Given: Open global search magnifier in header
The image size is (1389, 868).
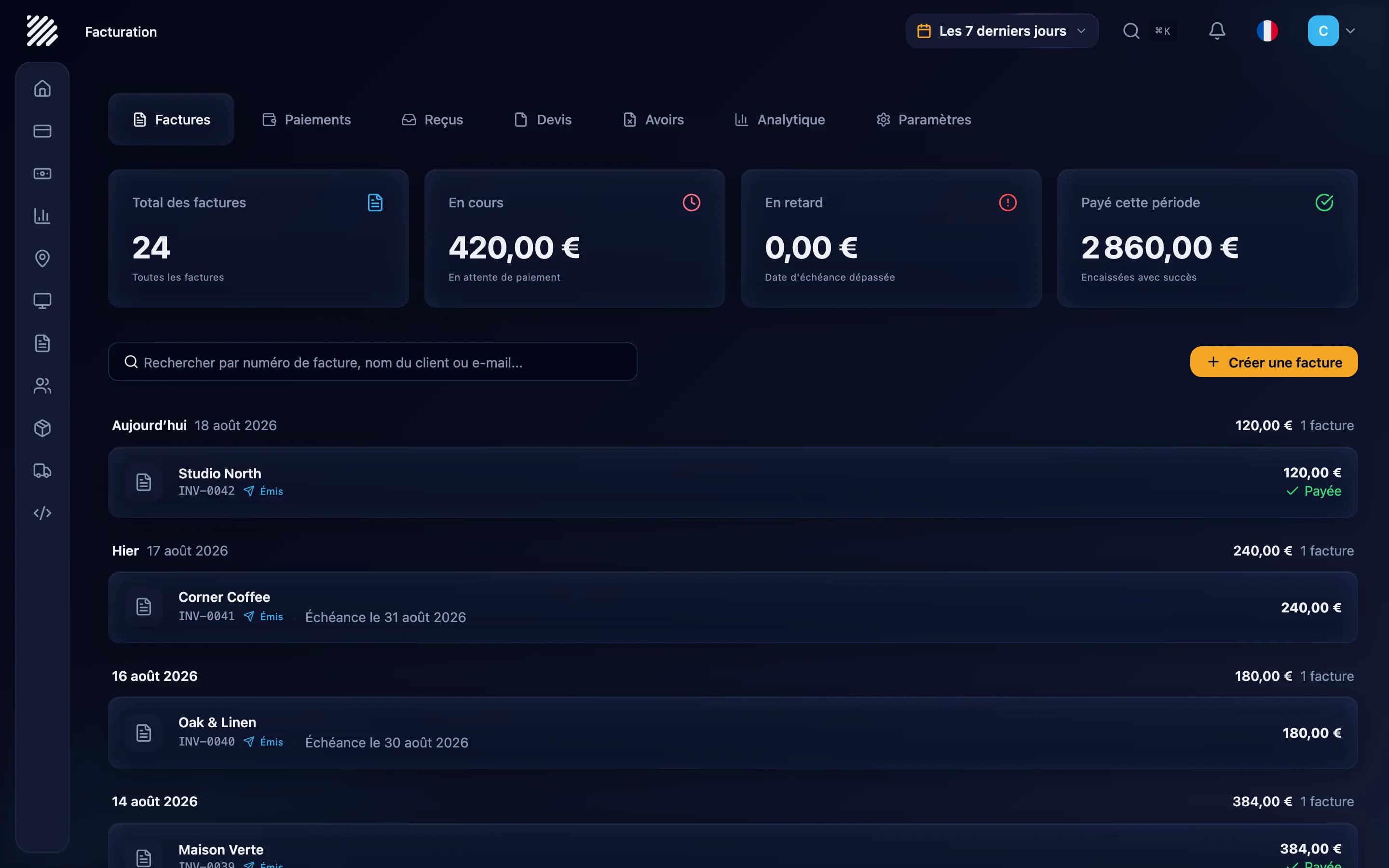Looking at the screenshot, I should point(1131,31).
